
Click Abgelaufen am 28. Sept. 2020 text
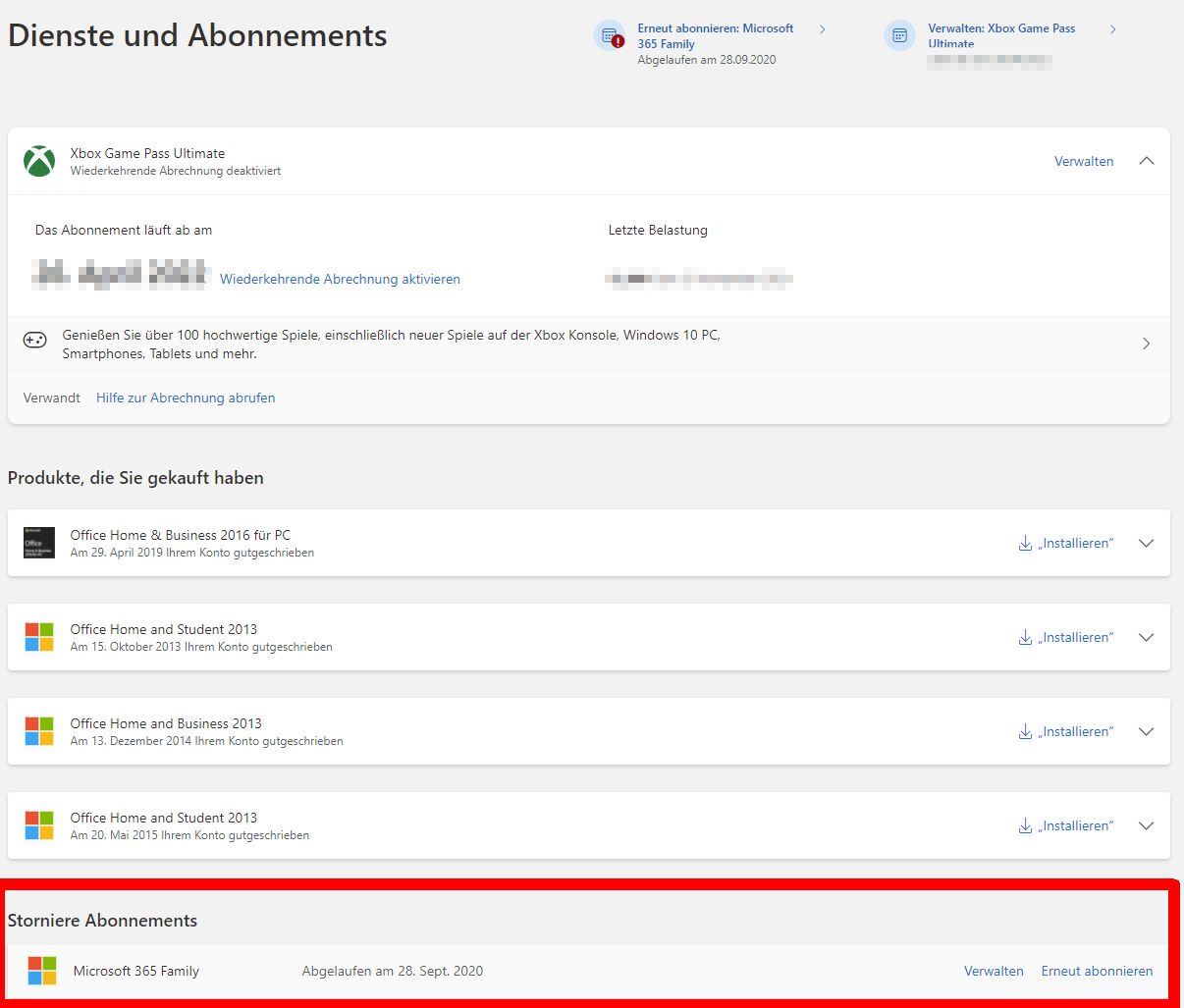click(393, 971)
